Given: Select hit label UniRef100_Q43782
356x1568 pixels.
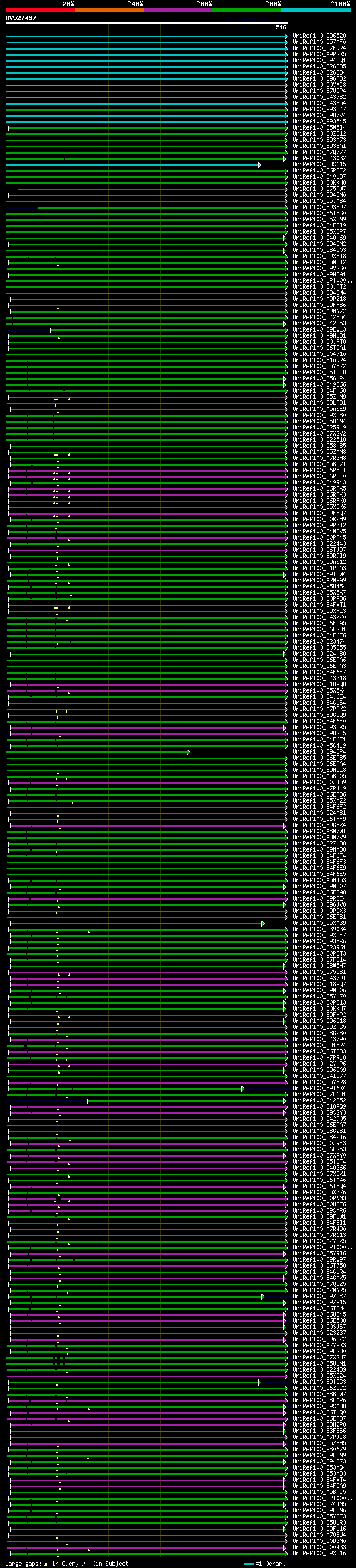Looking at the screenshot, I should click(x=319, y=97).
